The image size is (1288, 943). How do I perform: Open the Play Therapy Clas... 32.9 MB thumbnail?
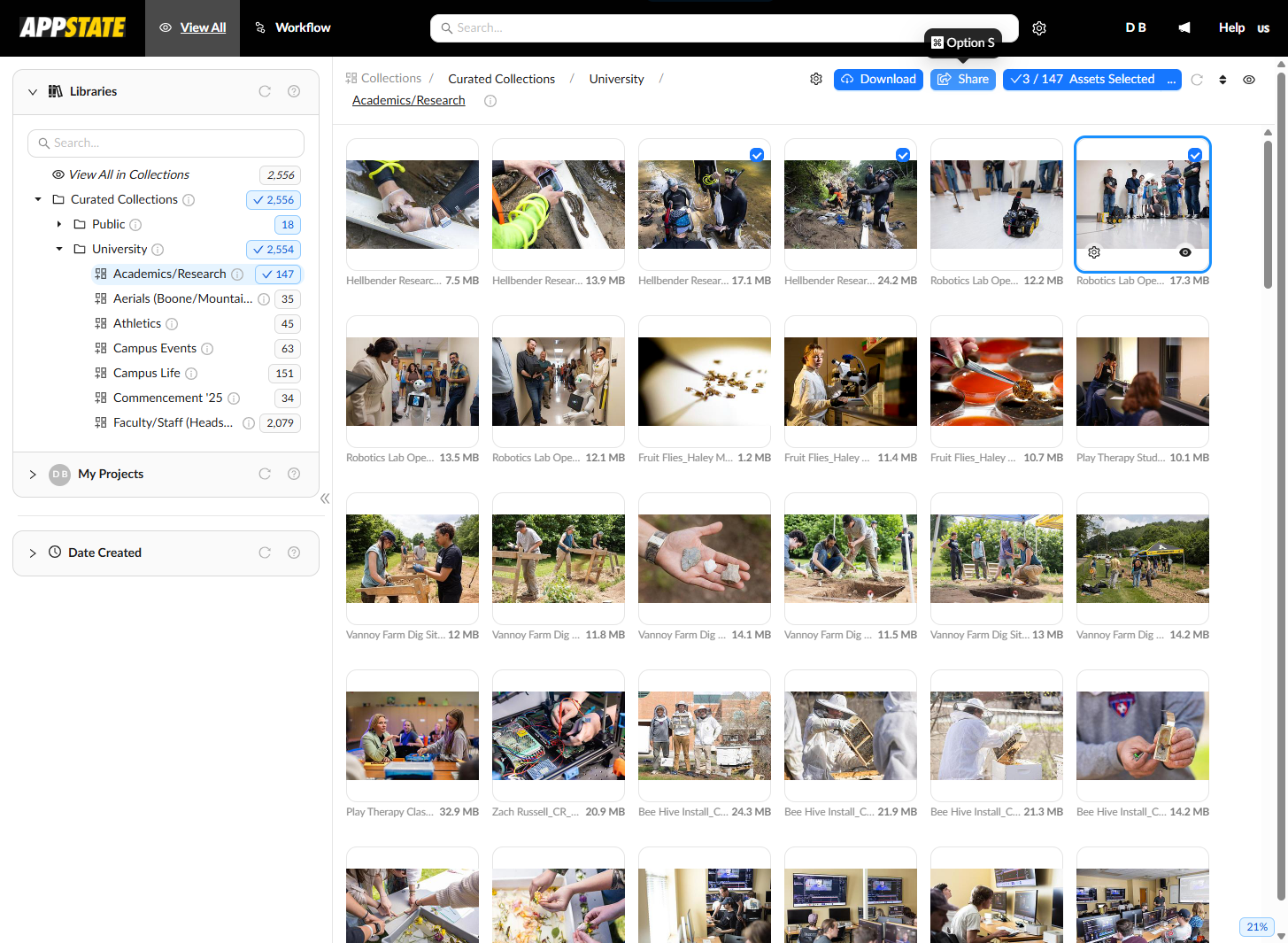413,736
